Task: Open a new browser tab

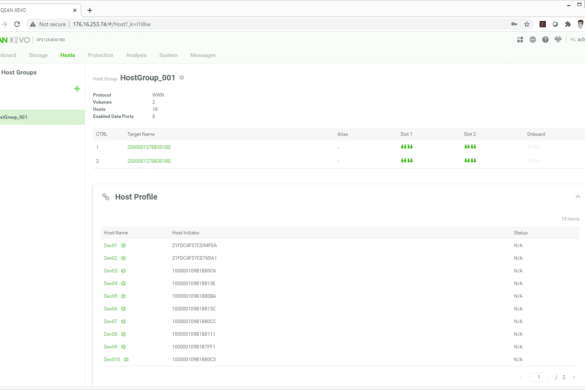Action: pos(90,10)
